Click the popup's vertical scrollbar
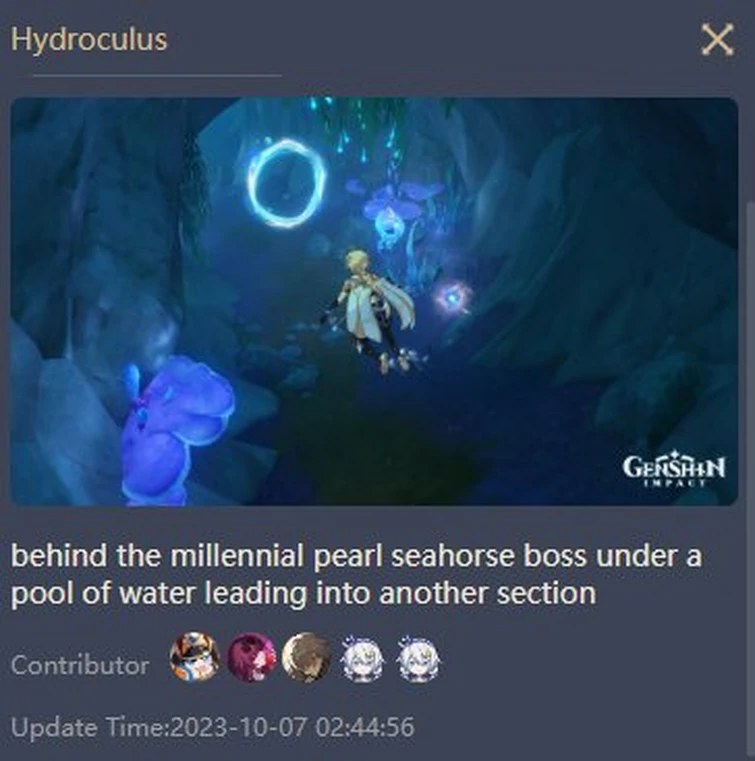Screen dimensions: 755x761 [750, 480]
